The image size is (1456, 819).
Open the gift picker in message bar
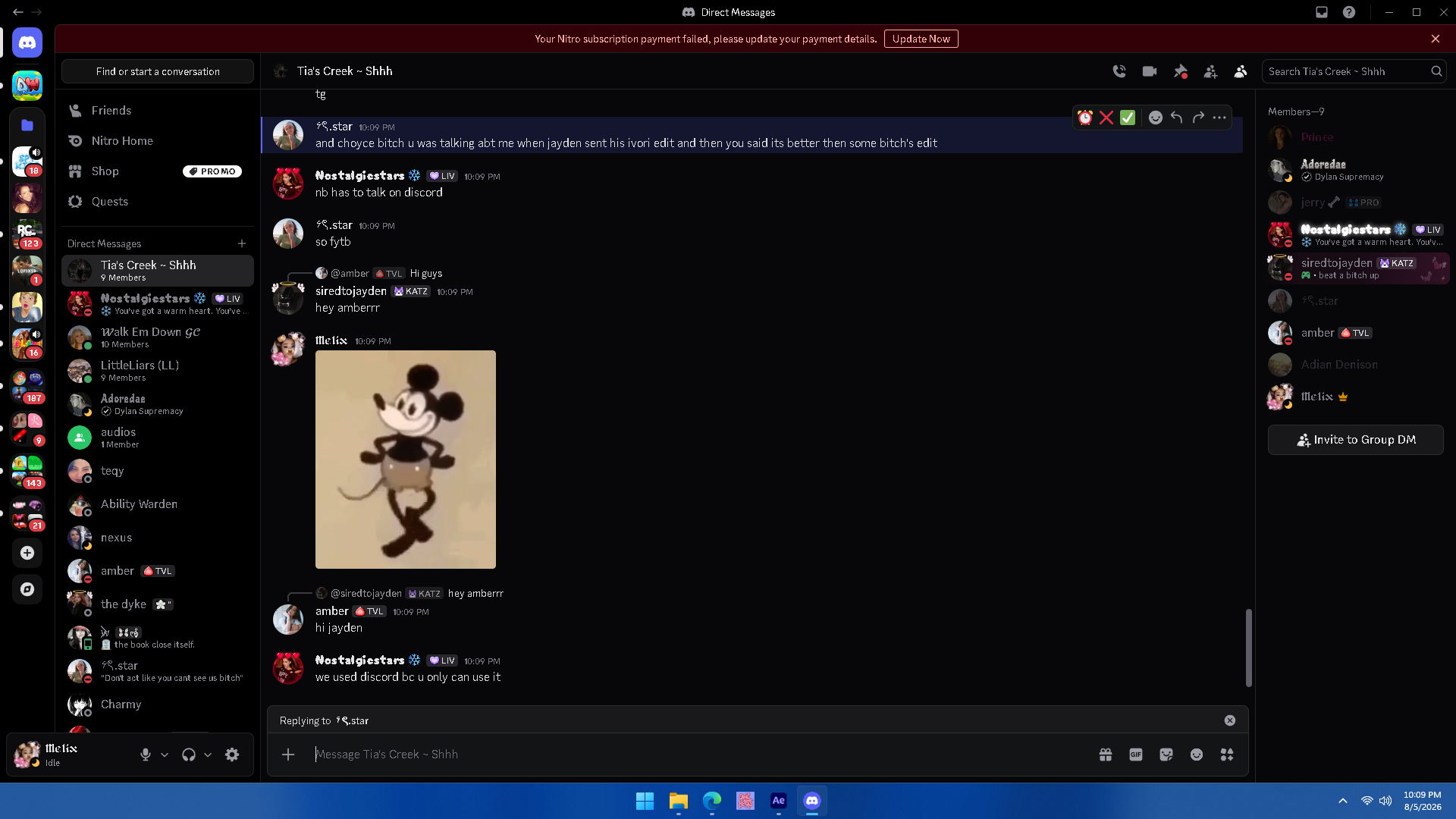[x=1106, y=755]
